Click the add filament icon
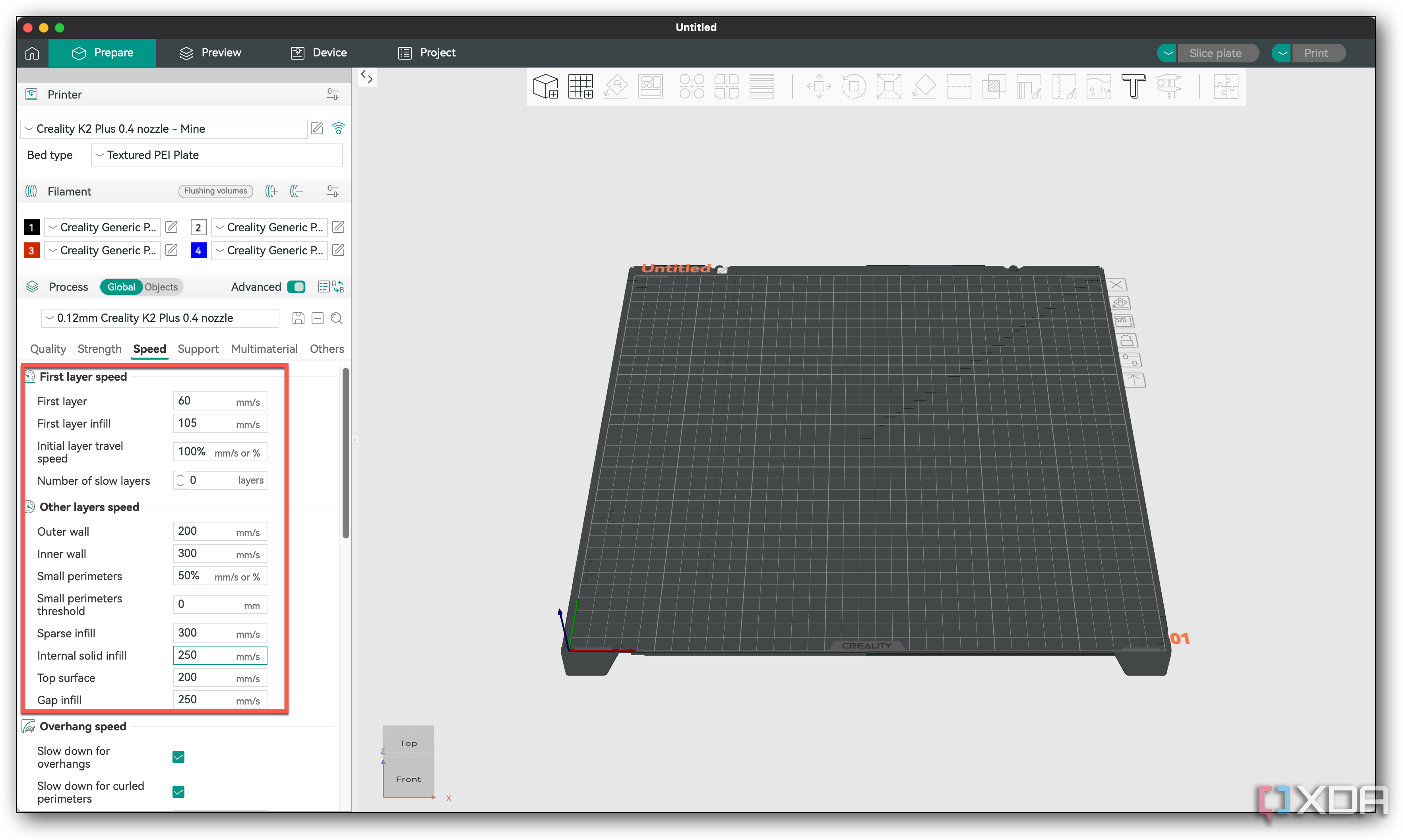1403x840 pixels. 272,191
